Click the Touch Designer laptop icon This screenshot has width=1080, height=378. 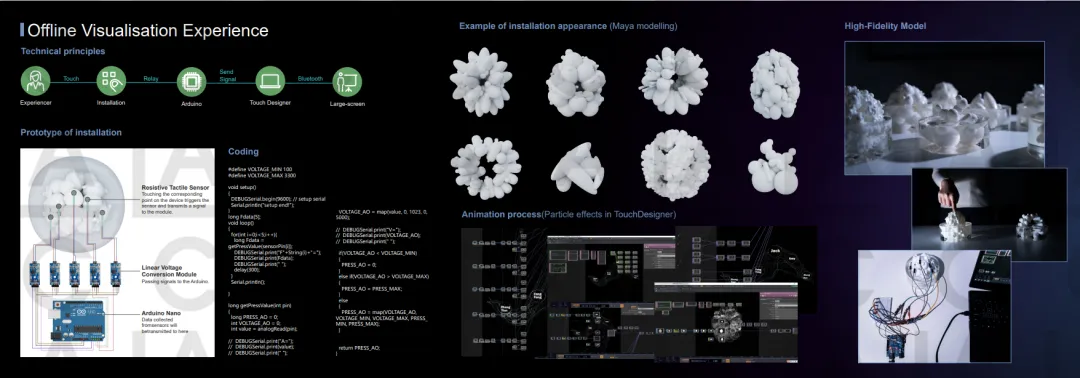[x=270, y=81]
